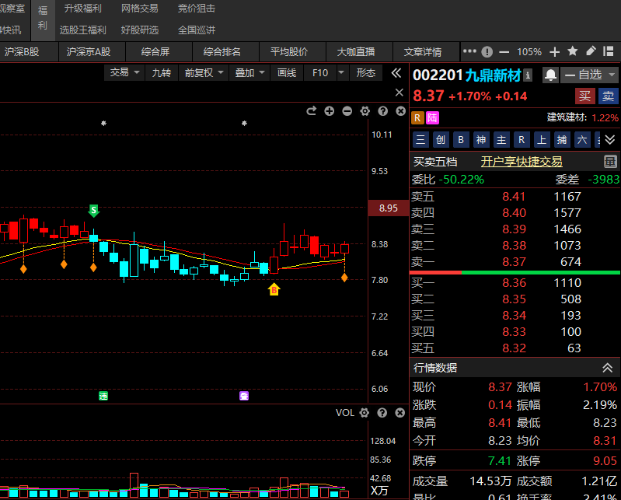Close the chart sub-panel with X

[399, 92]
